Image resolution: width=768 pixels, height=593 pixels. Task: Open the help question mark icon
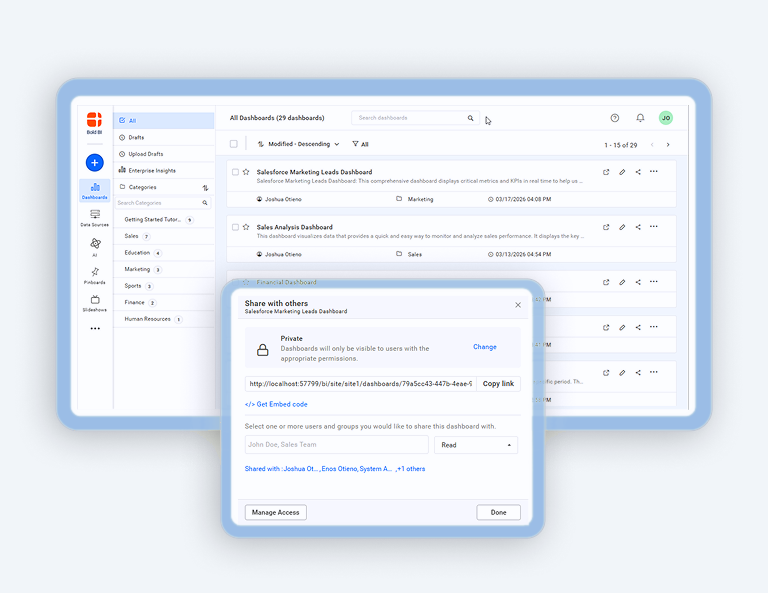615,118
